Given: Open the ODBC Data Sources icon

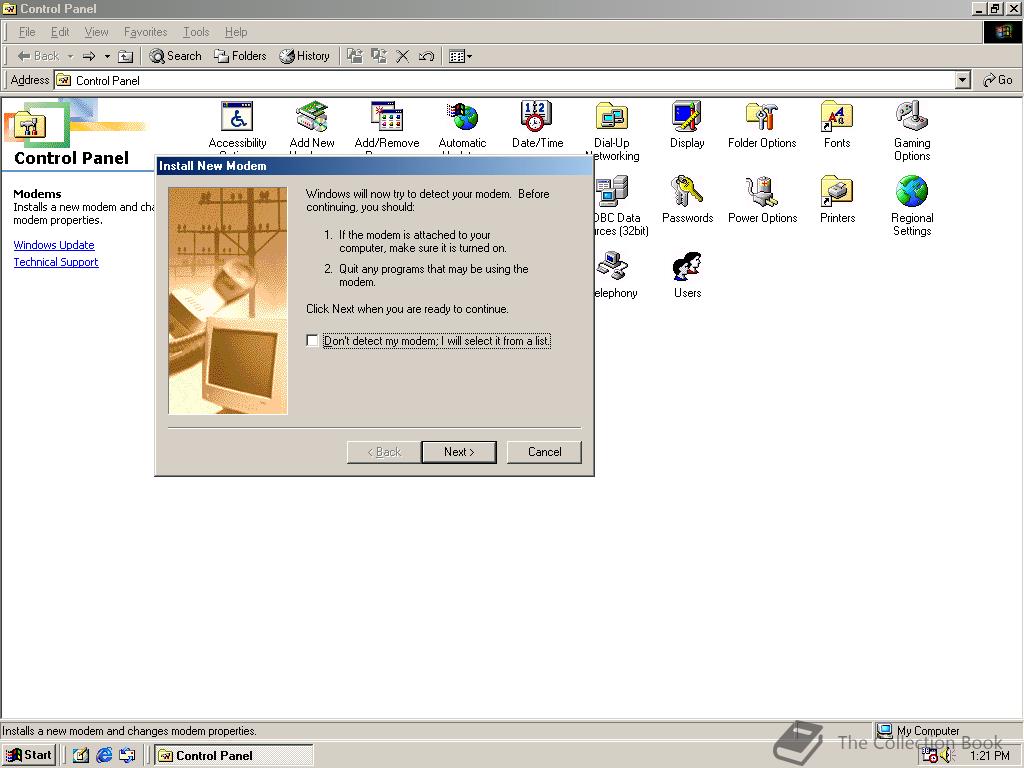Looking at the screenshot, I should 612,193.
